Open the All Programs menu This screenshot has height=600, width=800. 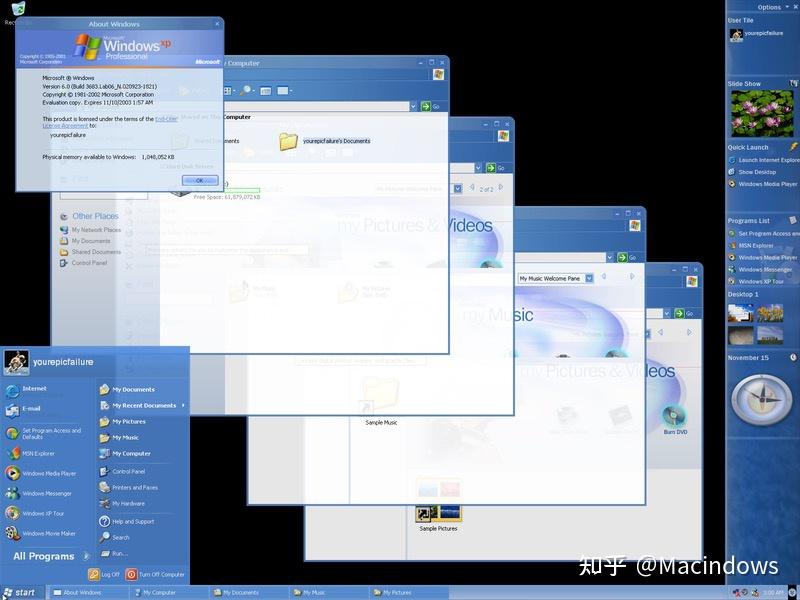45,555
